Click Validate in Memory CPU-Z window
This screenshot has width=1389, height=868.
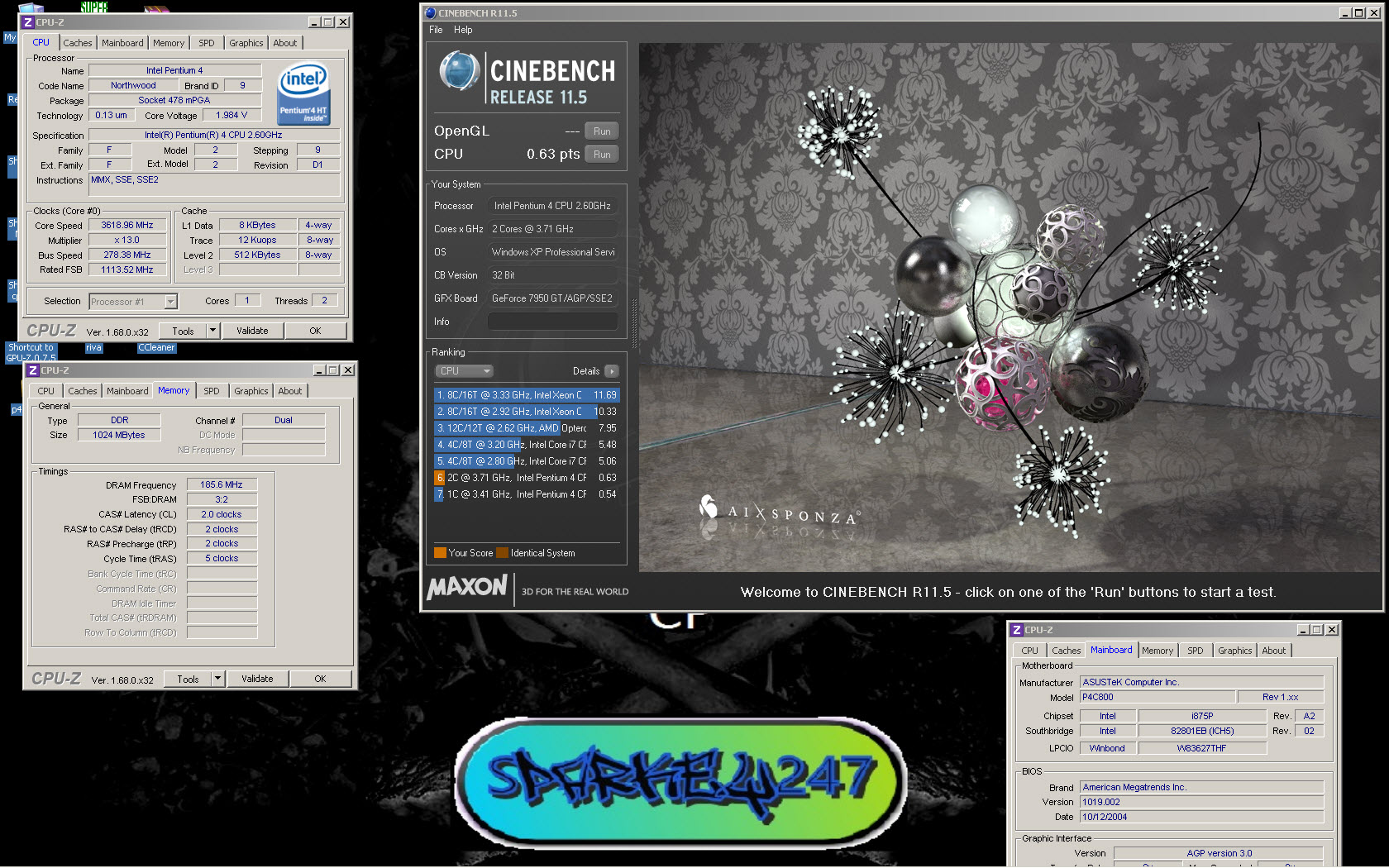click(257, 679)
